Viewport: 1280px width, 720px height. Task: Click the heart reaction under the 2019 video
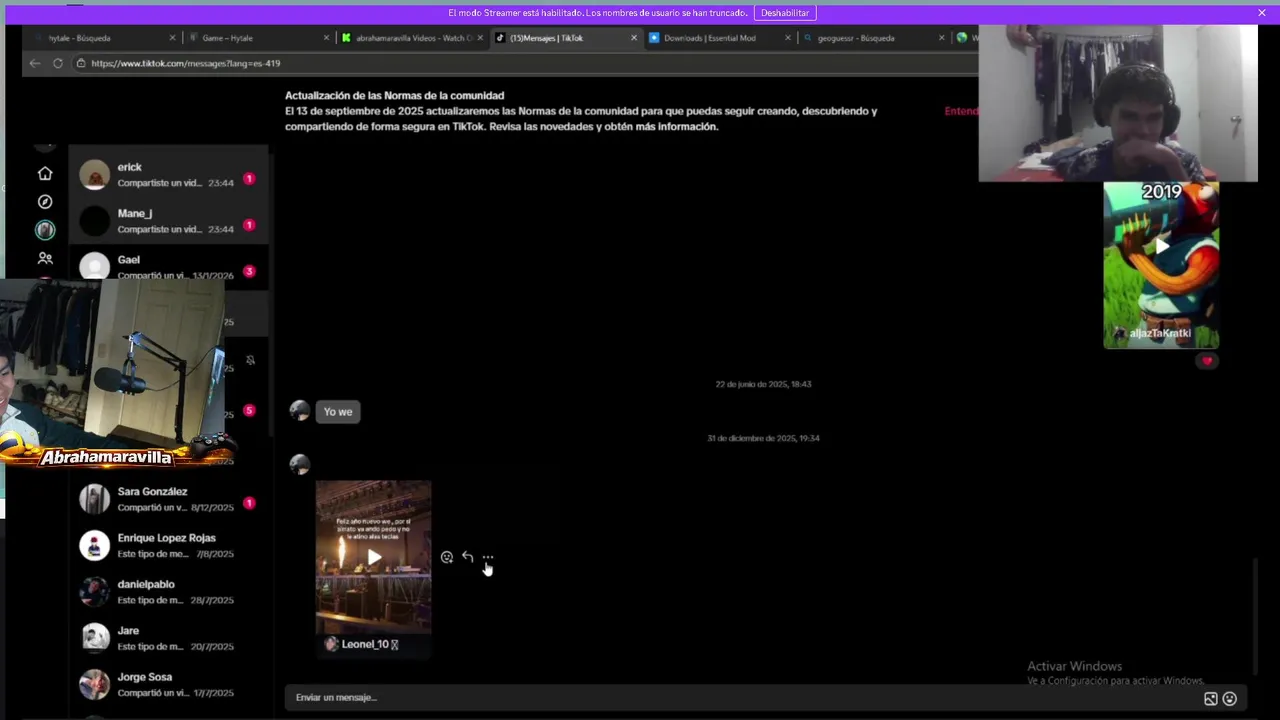[1207, 361]
